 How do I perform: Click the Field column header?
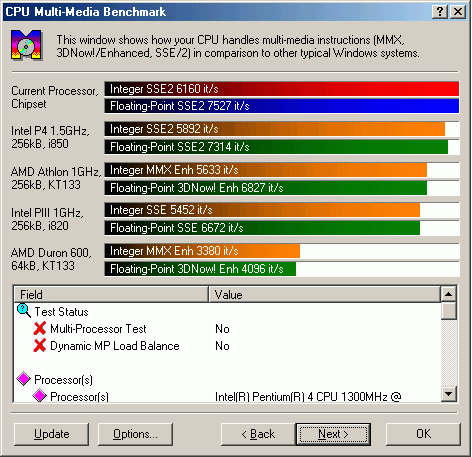[x=111, y=294]
